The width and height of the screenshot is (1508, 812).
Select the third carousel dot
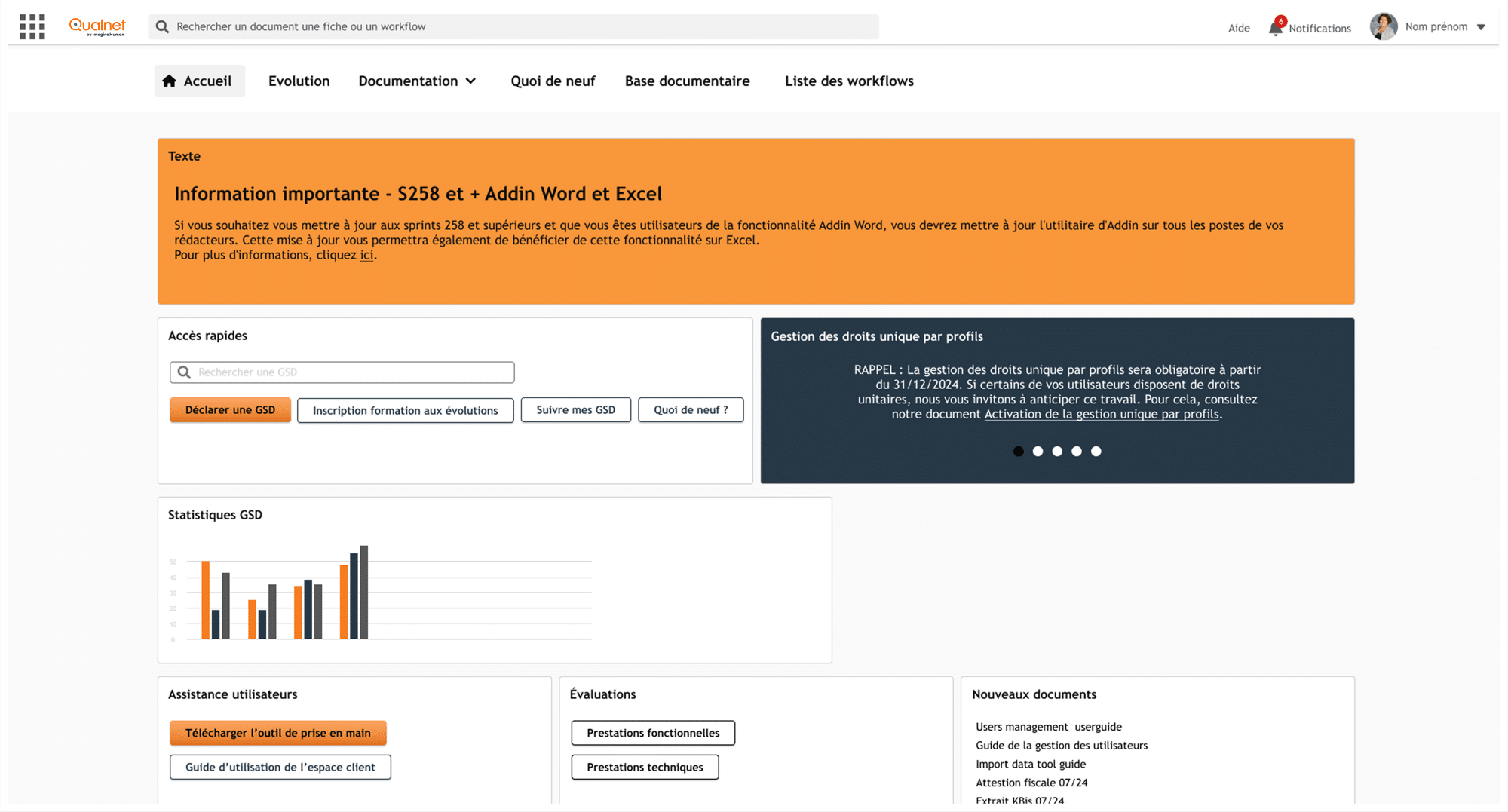tap(1057, 451)
